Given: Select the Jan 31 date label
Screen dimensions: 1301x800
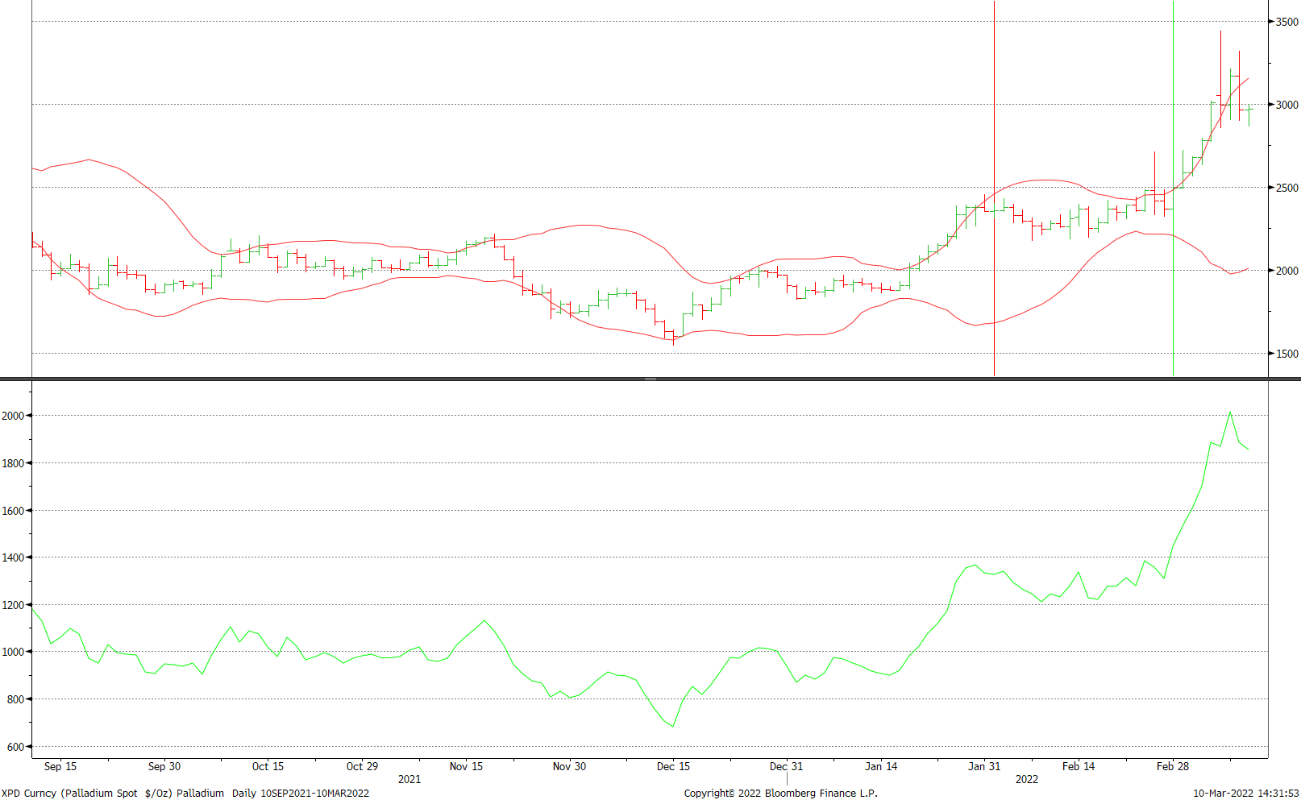Looking at the screenshot, I should click(984, 767).
